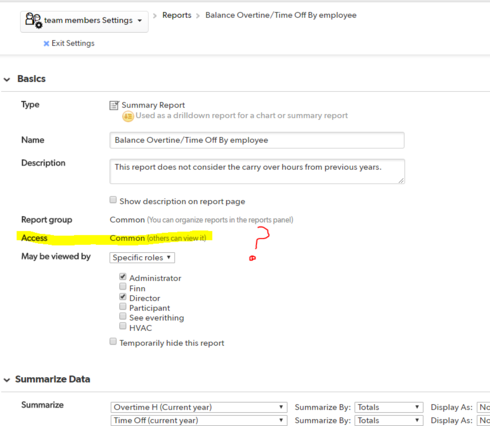Enable Show description on report page
This screenshot has width=490, height=426.
(113, 200)
